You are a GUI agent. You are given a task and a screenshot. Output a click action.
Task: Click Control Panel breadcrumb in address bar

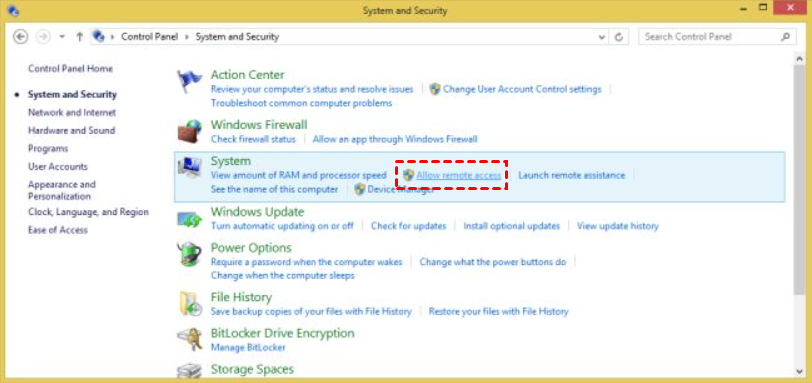[150, 37]
